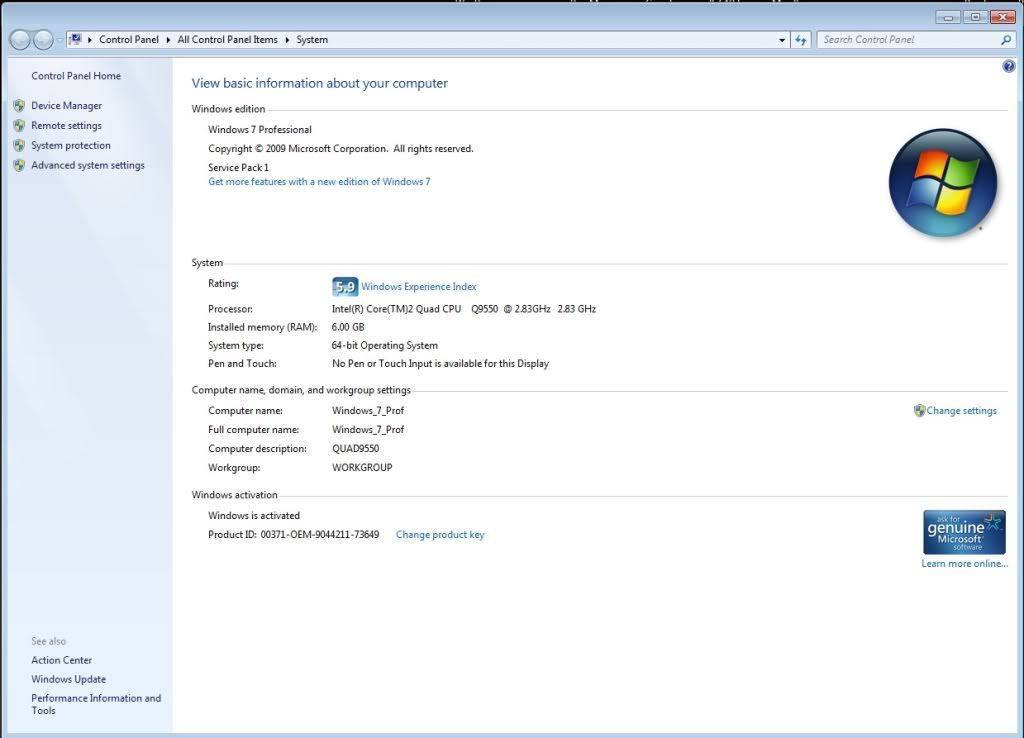Click the Change product key link

[x=440, y=534]
